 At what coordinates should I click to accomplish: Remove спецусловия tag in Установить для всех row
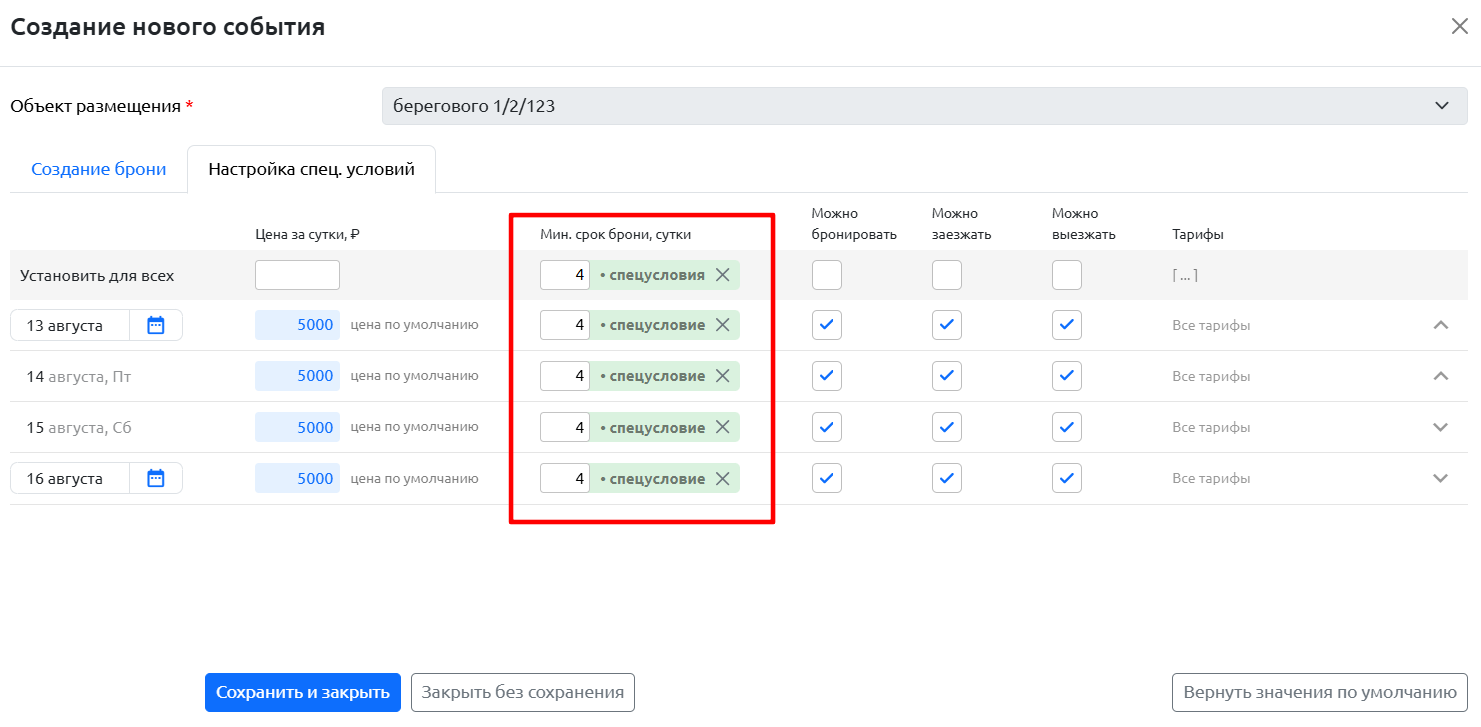pos(723,275)
